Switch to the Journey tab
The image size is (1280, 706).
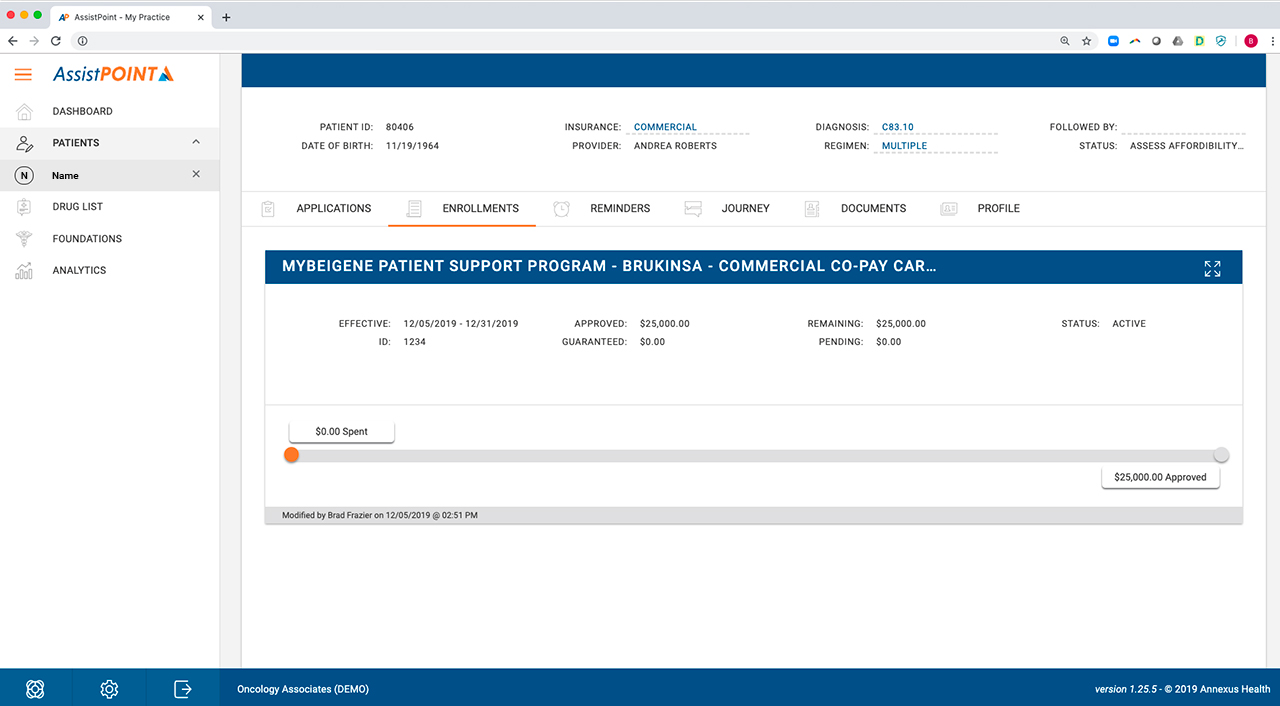pyautogui.click(x=745, y=208)
